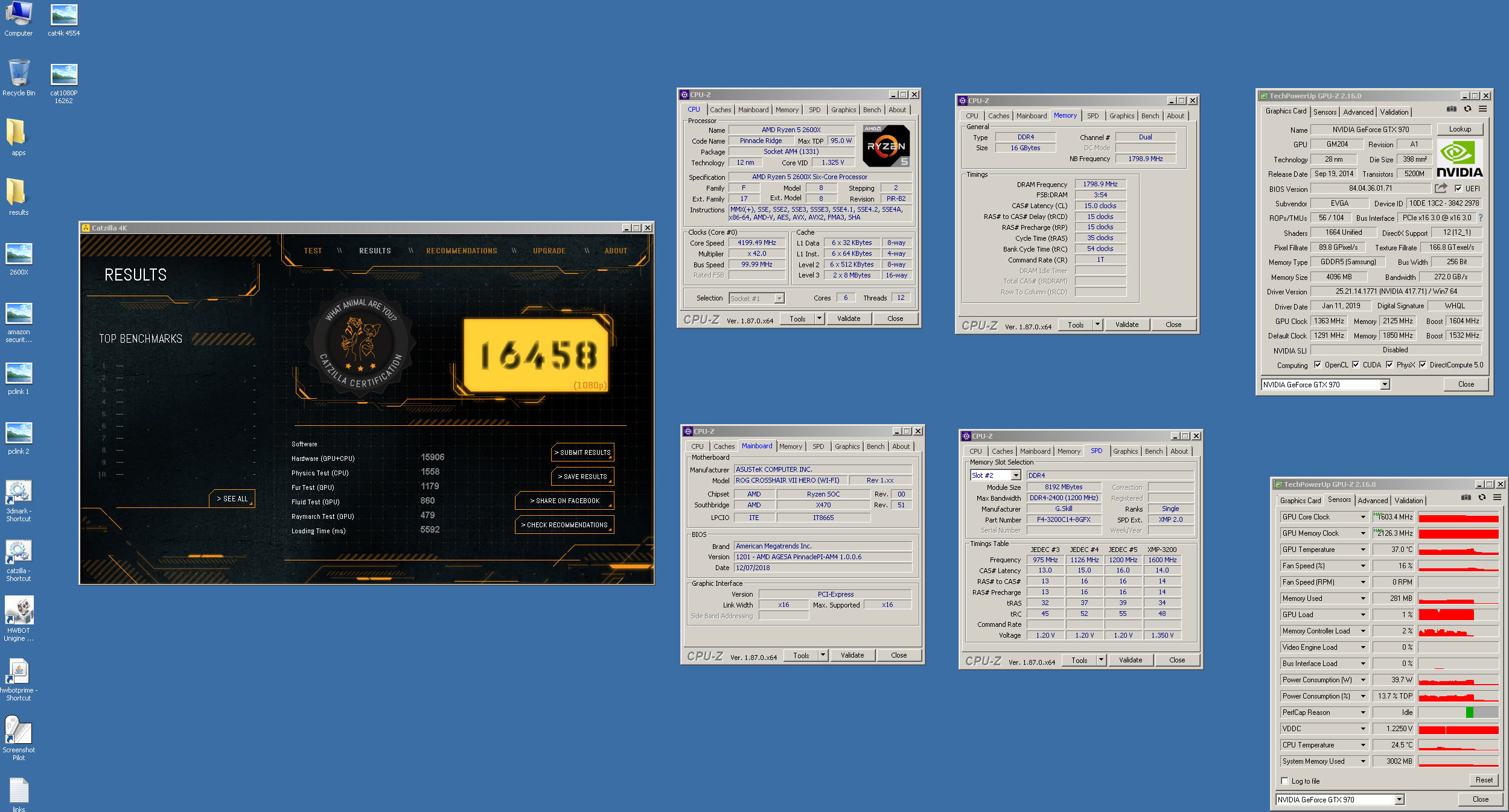1509x812 pixels.
Task: Launch the 3dmark shortcut
Action: tap(19, 501)
